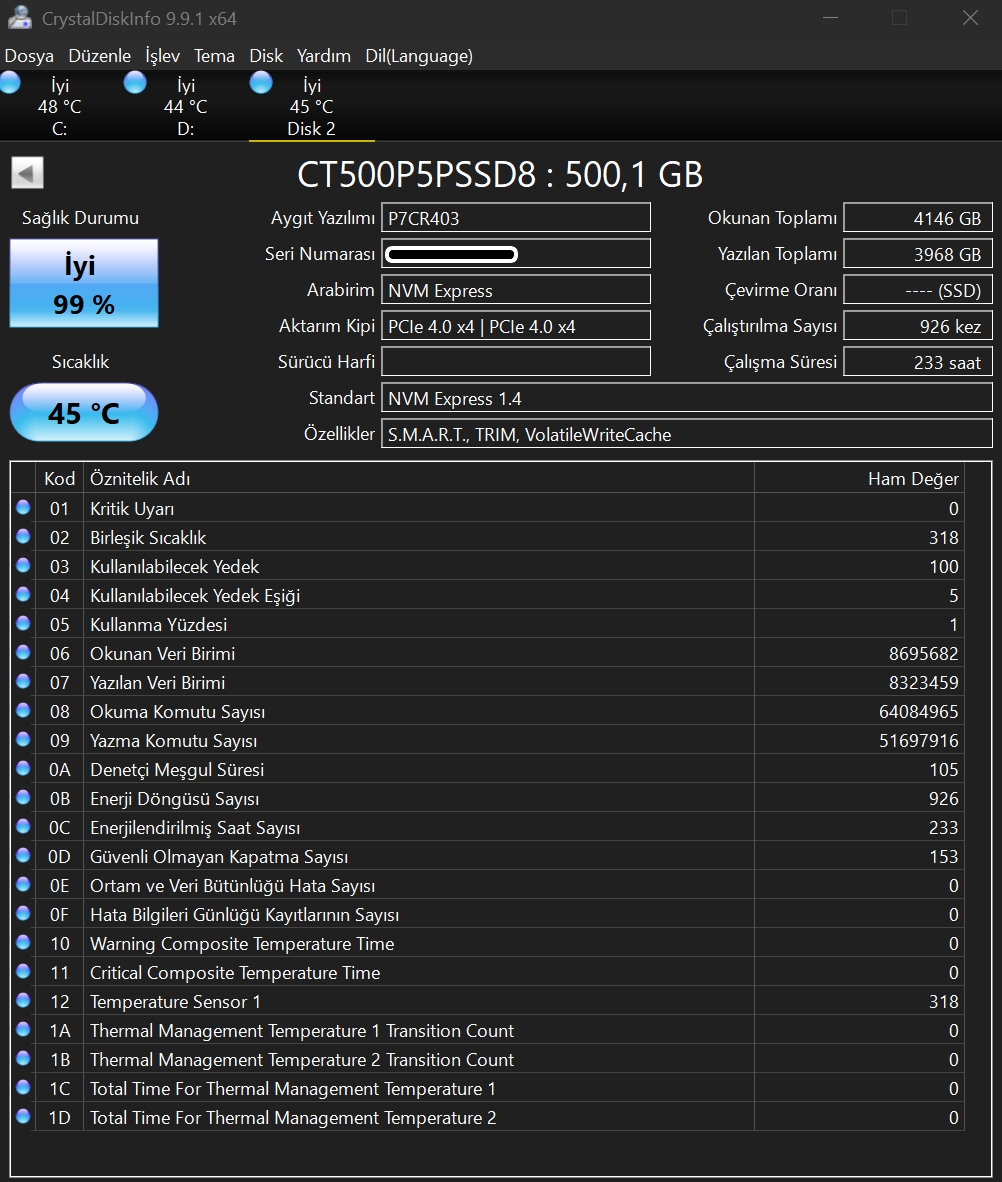Screen dimensions: 1002x1182
Task: Click status orb for row code 1A
Action: pos(23,1030)
